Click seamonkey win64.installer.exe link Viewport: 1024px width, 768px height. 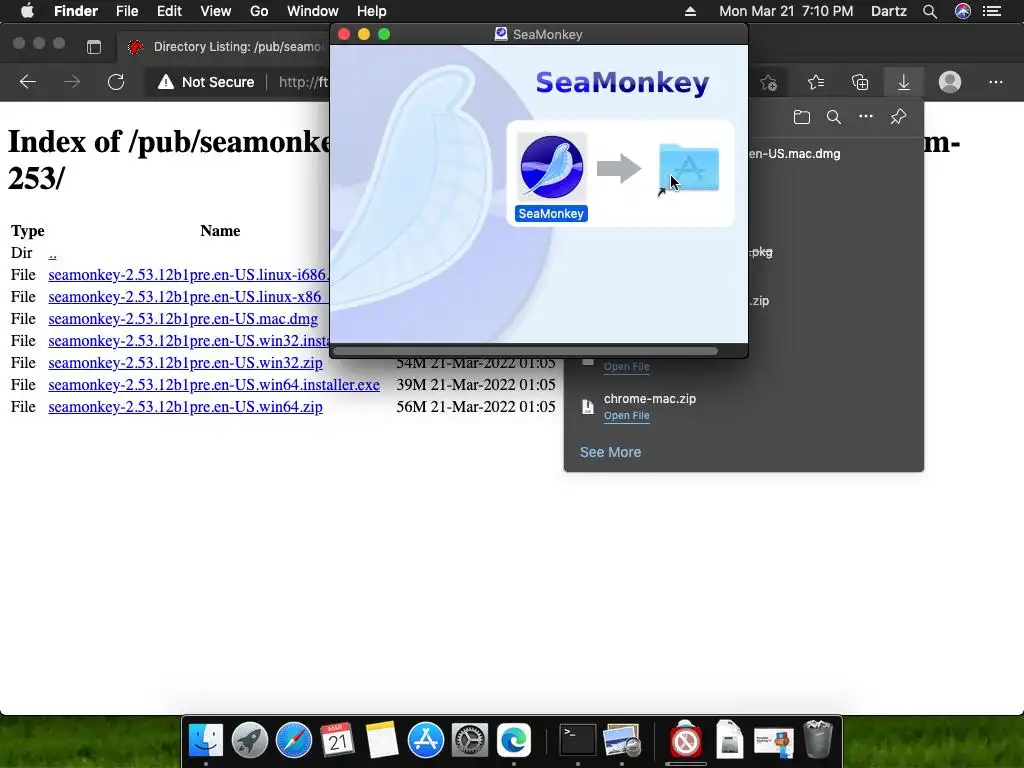214,385
